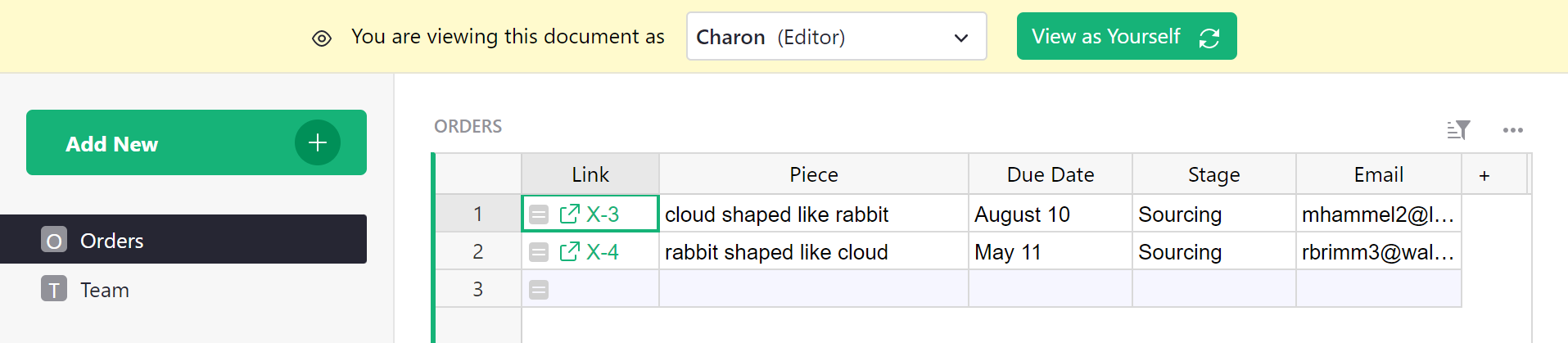The height and width of the screenshot is (343, 1568).
Task: Open the Team page in sidebar
Action: pyautogui.click(x=104, y=290)
